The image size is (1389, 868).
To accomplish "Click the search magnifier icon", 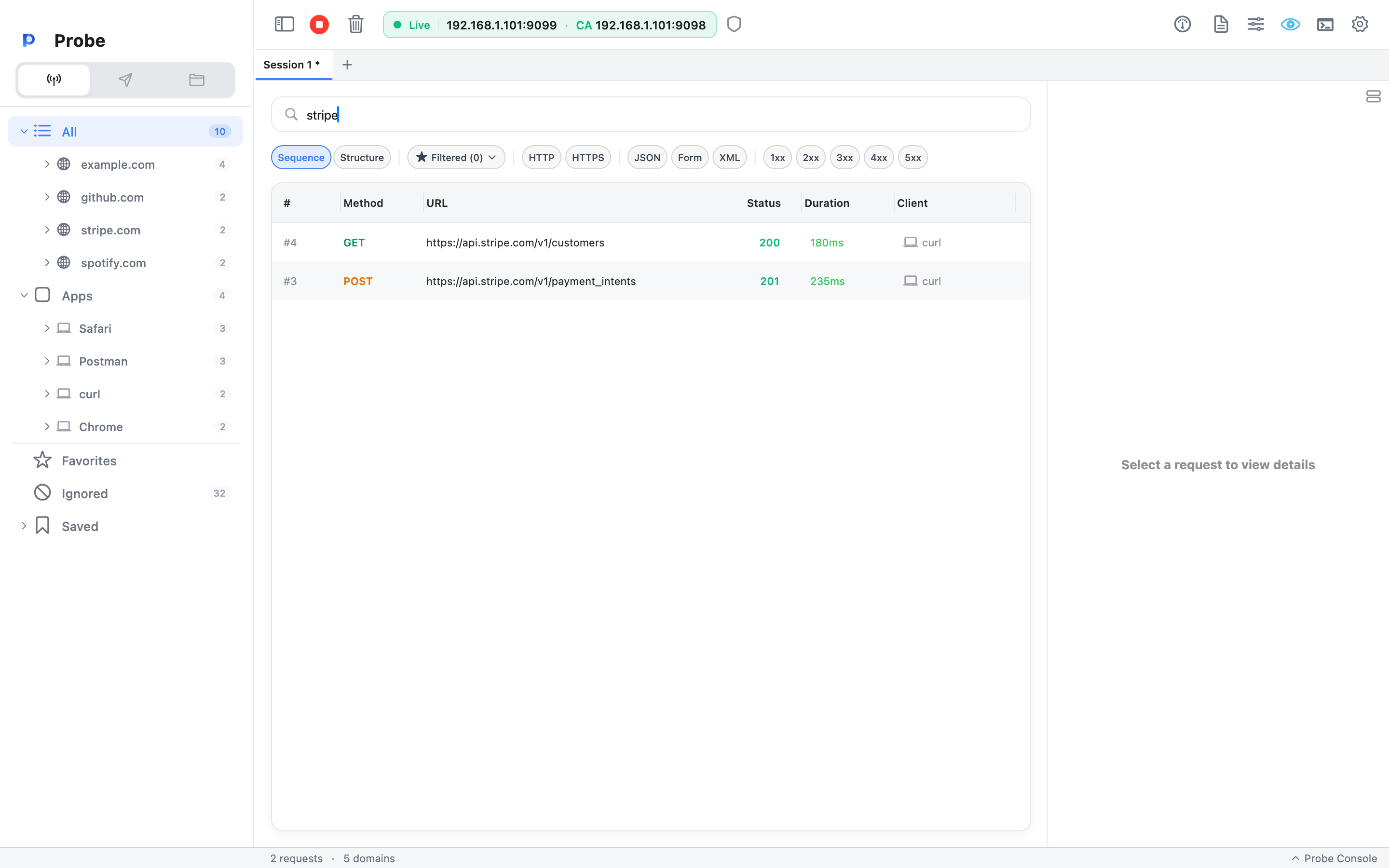I will pyautogui.click(x=292, y=114).
